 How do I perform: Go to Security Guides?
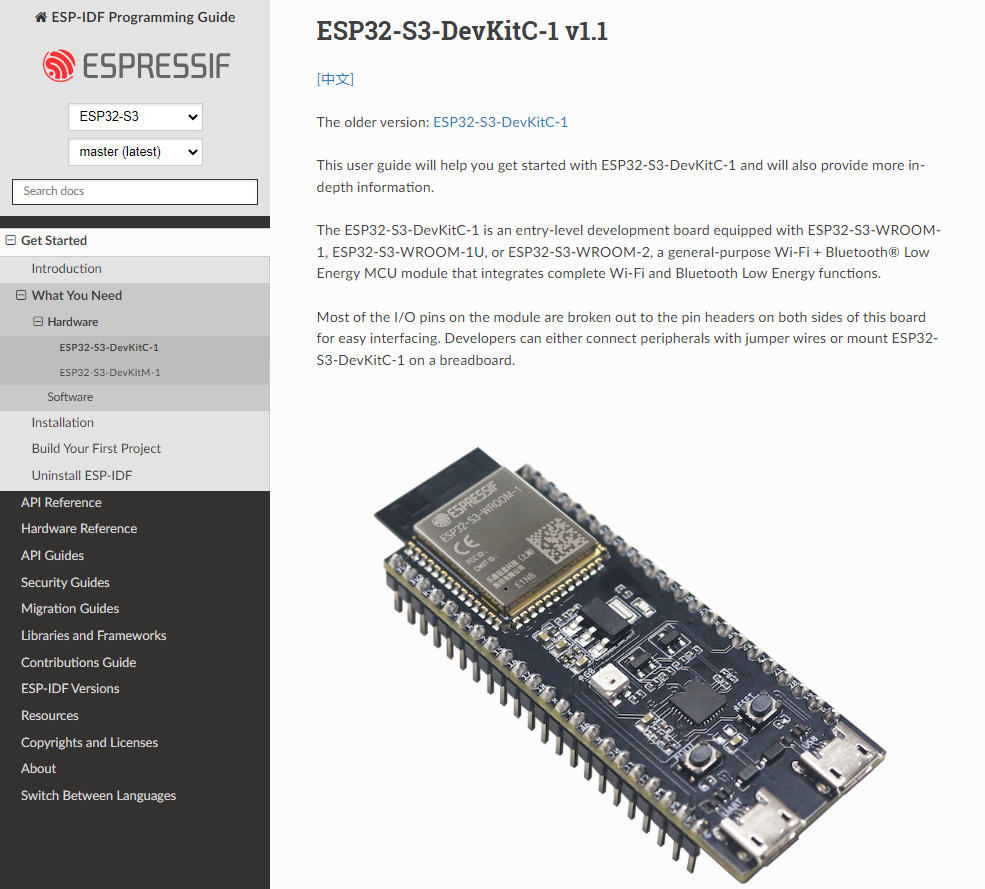(64, 581)
